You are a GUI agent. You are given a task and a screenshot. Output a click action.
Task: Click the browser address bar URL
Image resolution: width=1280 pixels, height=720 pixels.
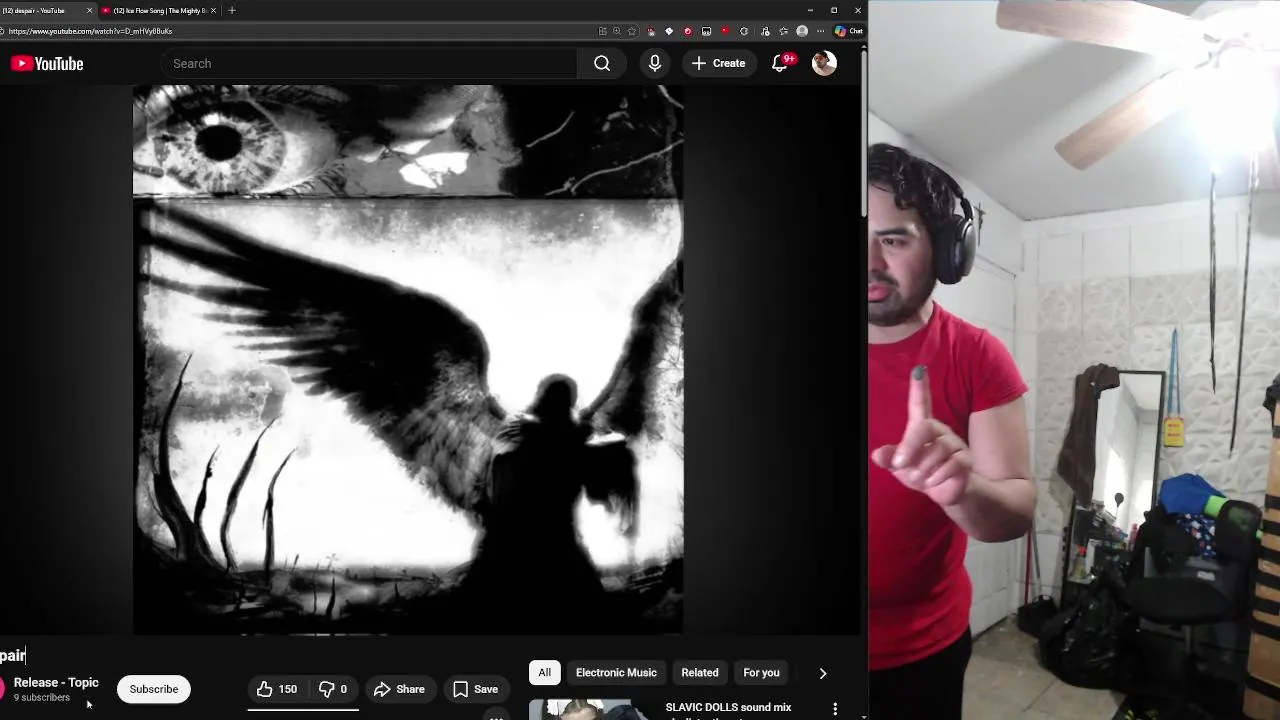(90, 31)
